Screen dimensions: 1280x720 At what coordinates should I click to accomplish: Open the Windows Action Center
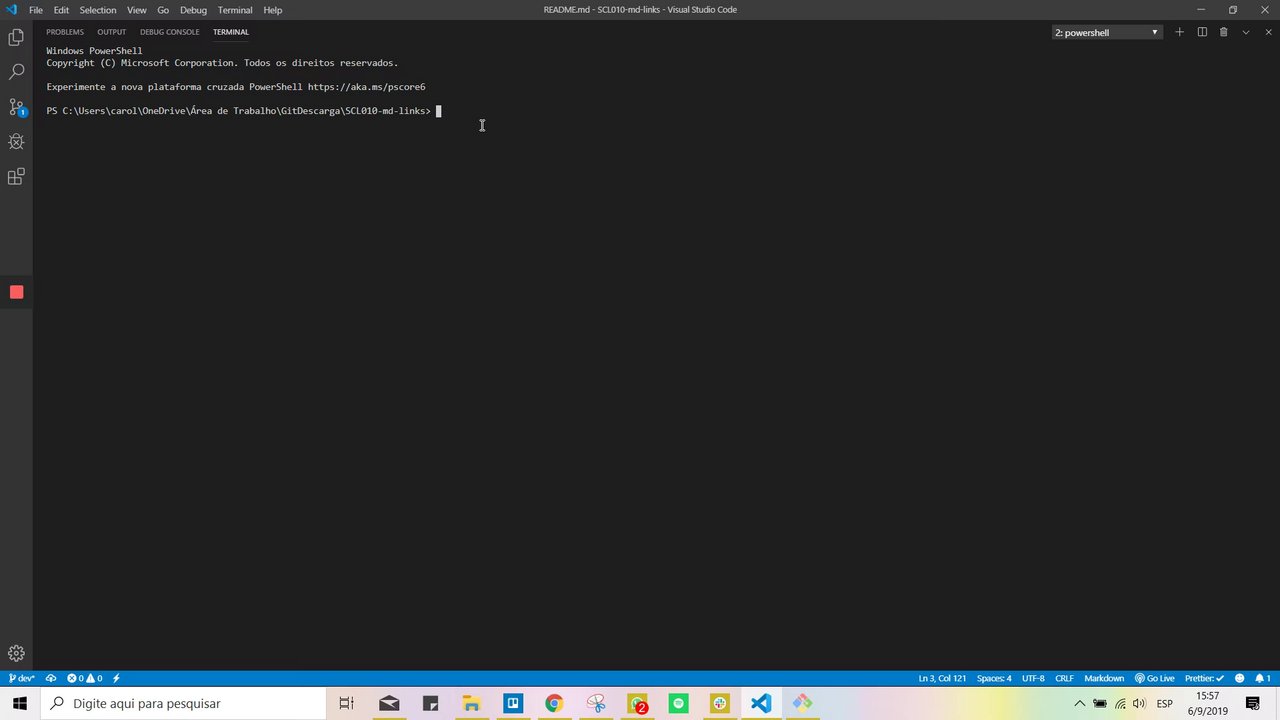[1253, 703]
